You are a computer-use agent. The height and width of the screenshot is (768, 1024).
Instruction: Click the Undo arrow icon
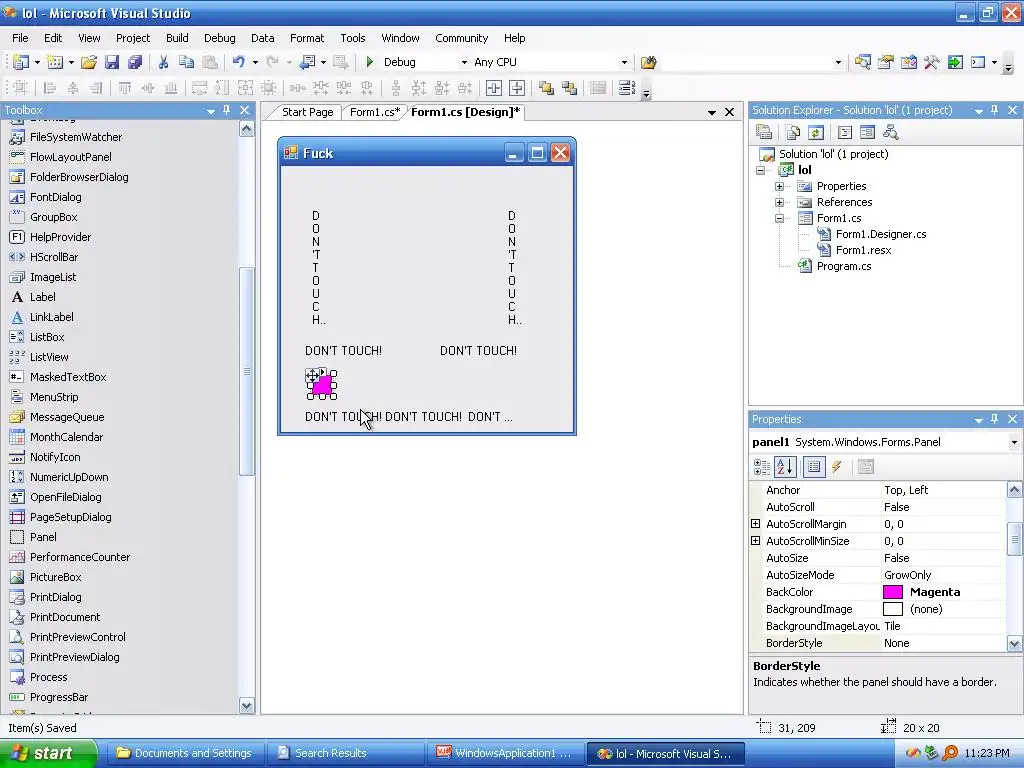point(238,62)
